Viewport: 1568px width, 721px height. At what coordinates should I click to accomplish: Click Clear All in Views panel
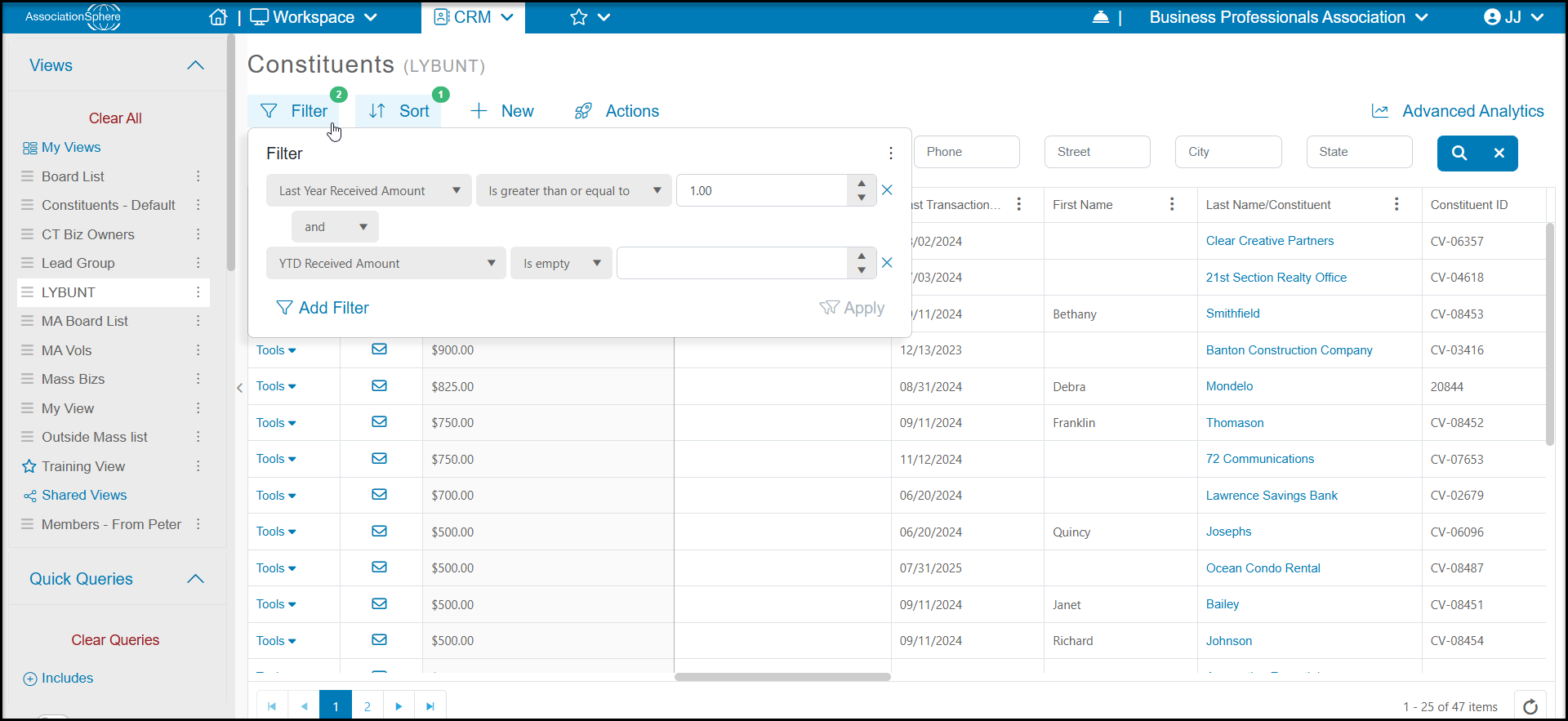tap(115, 118)
